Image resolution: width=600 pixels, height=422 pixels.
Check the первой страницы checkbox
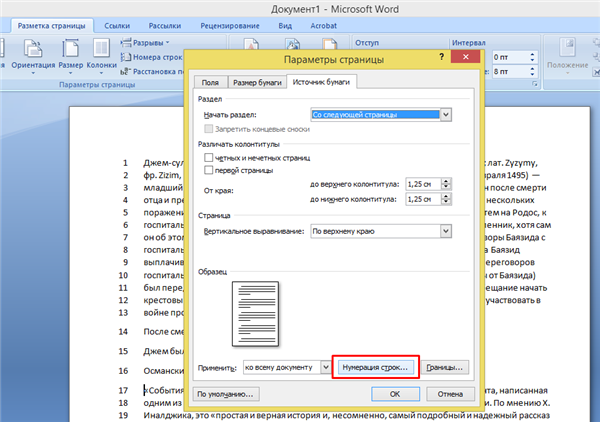coord(209,170)
